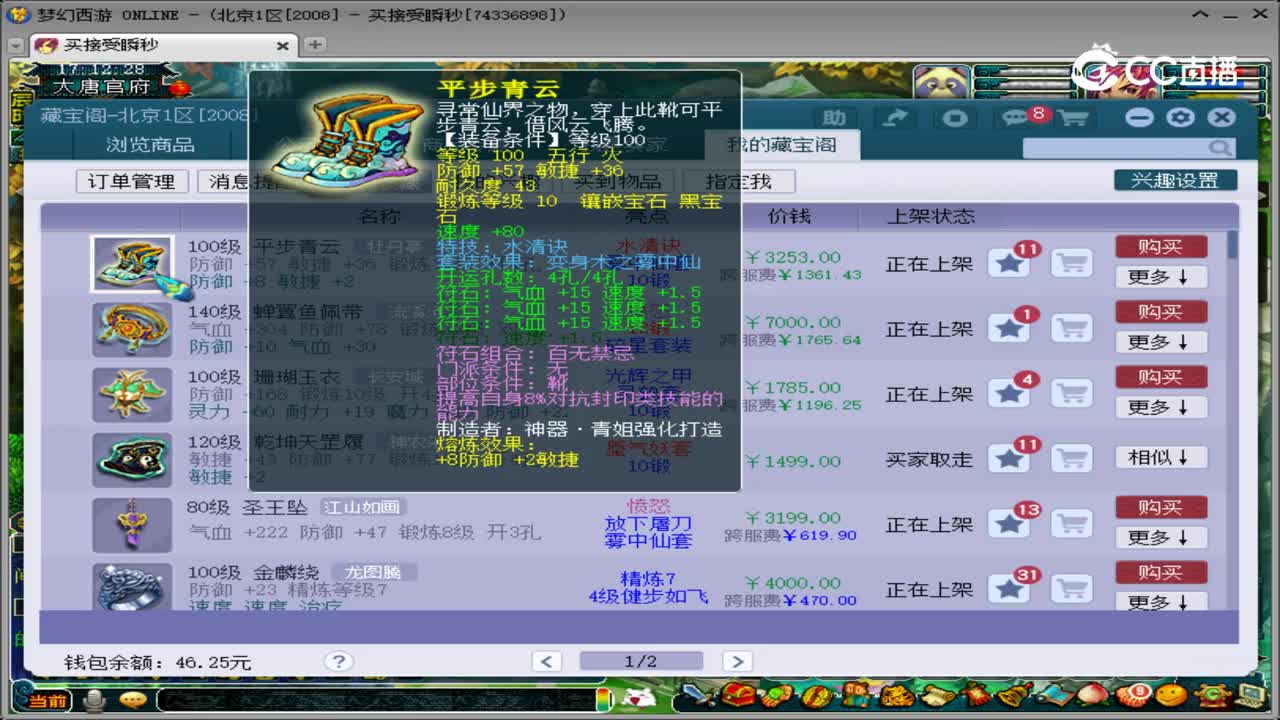Favorite the 蝉翼鱼佩带 item star

tap(1010, 329)
